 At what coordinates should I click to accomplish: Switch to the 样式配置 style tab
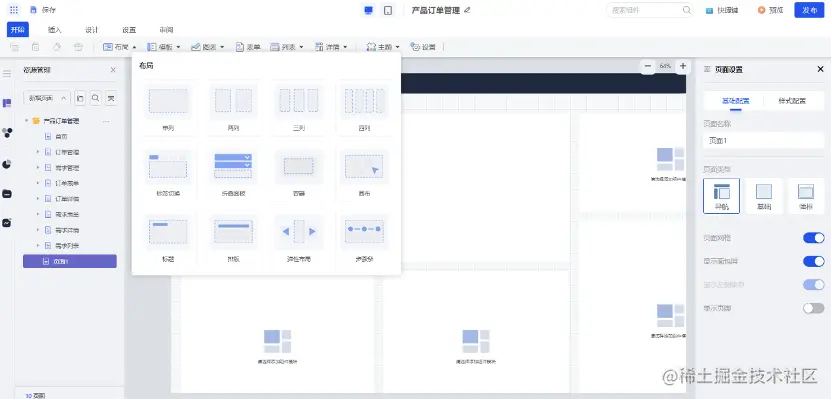(792, 101)
